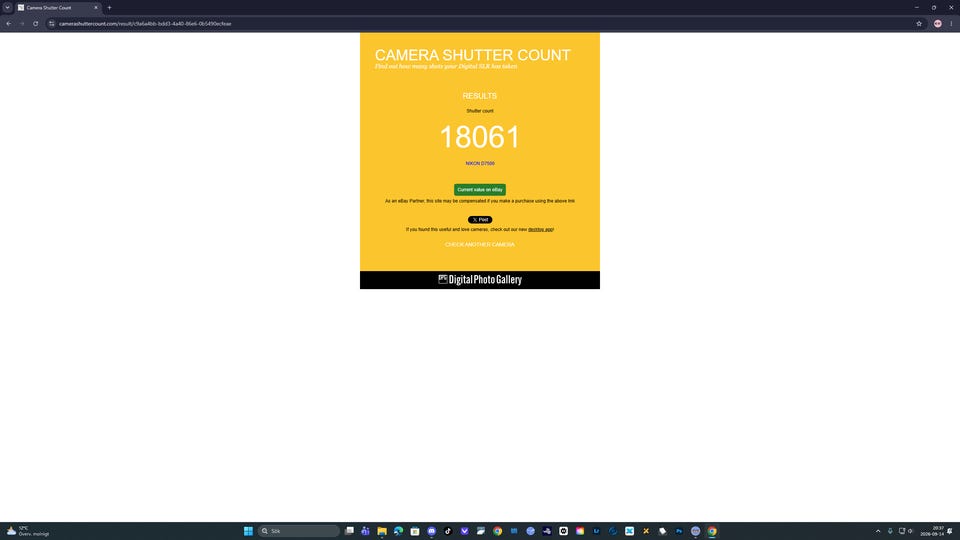Open File Explorer from the taskbar

[x=382, y=531]
